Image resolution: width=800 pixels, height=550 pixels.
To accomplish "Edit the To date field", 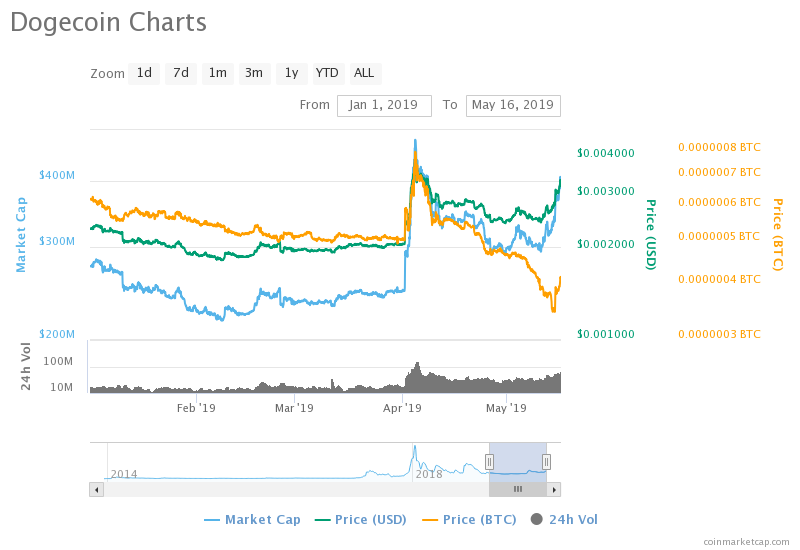I will click(x=513, y=106).
